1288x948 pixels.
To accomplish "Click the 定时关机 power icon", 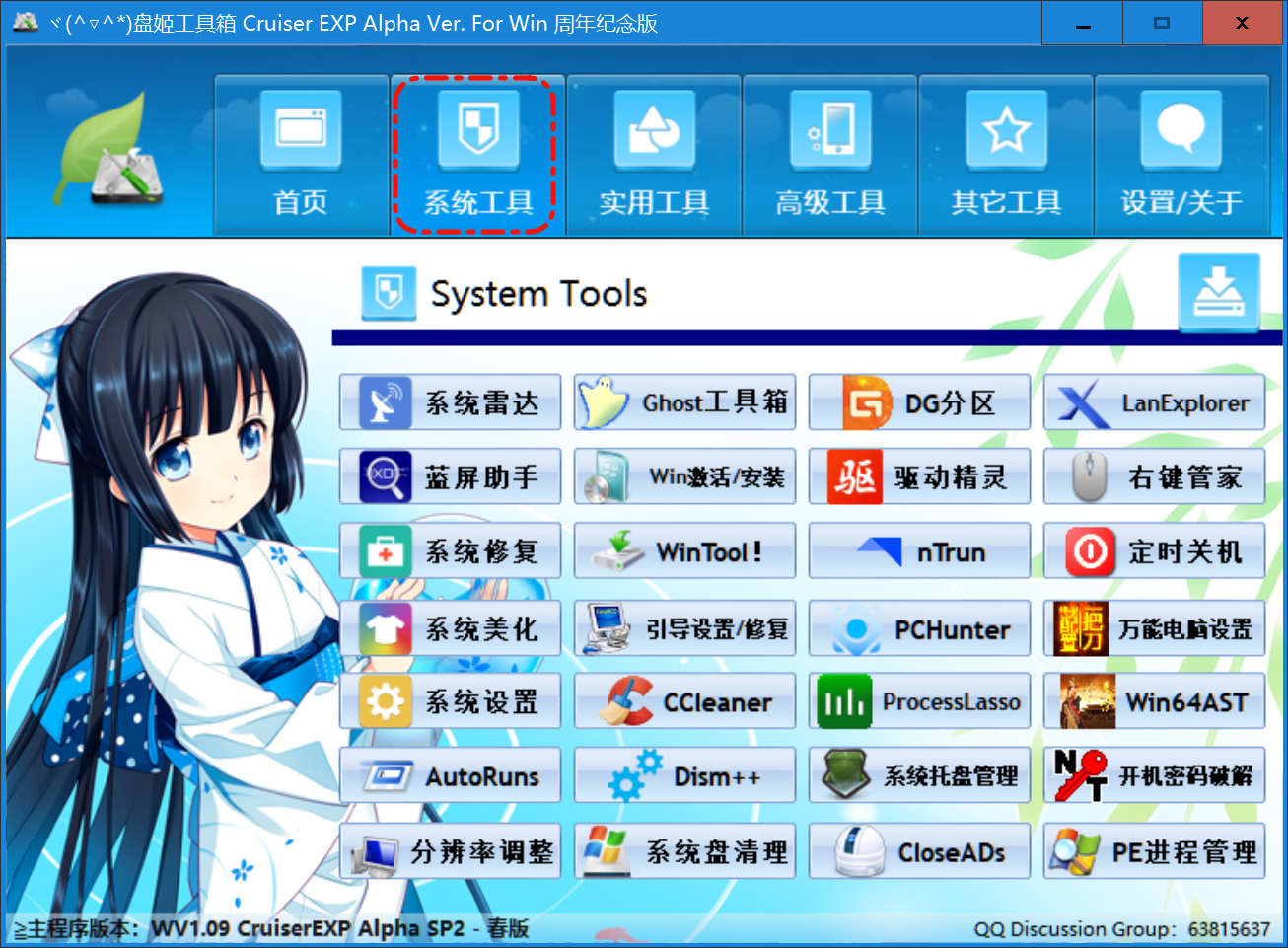I will 1091,551.
